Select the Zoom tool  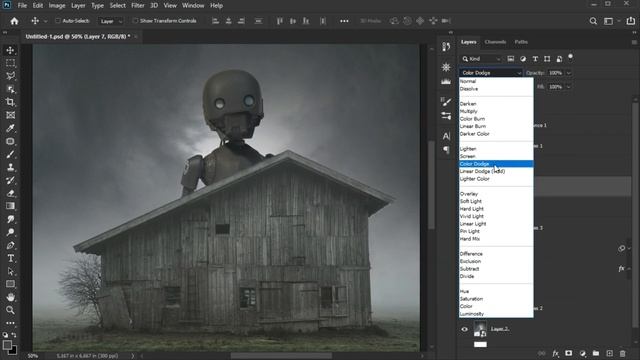10,310
